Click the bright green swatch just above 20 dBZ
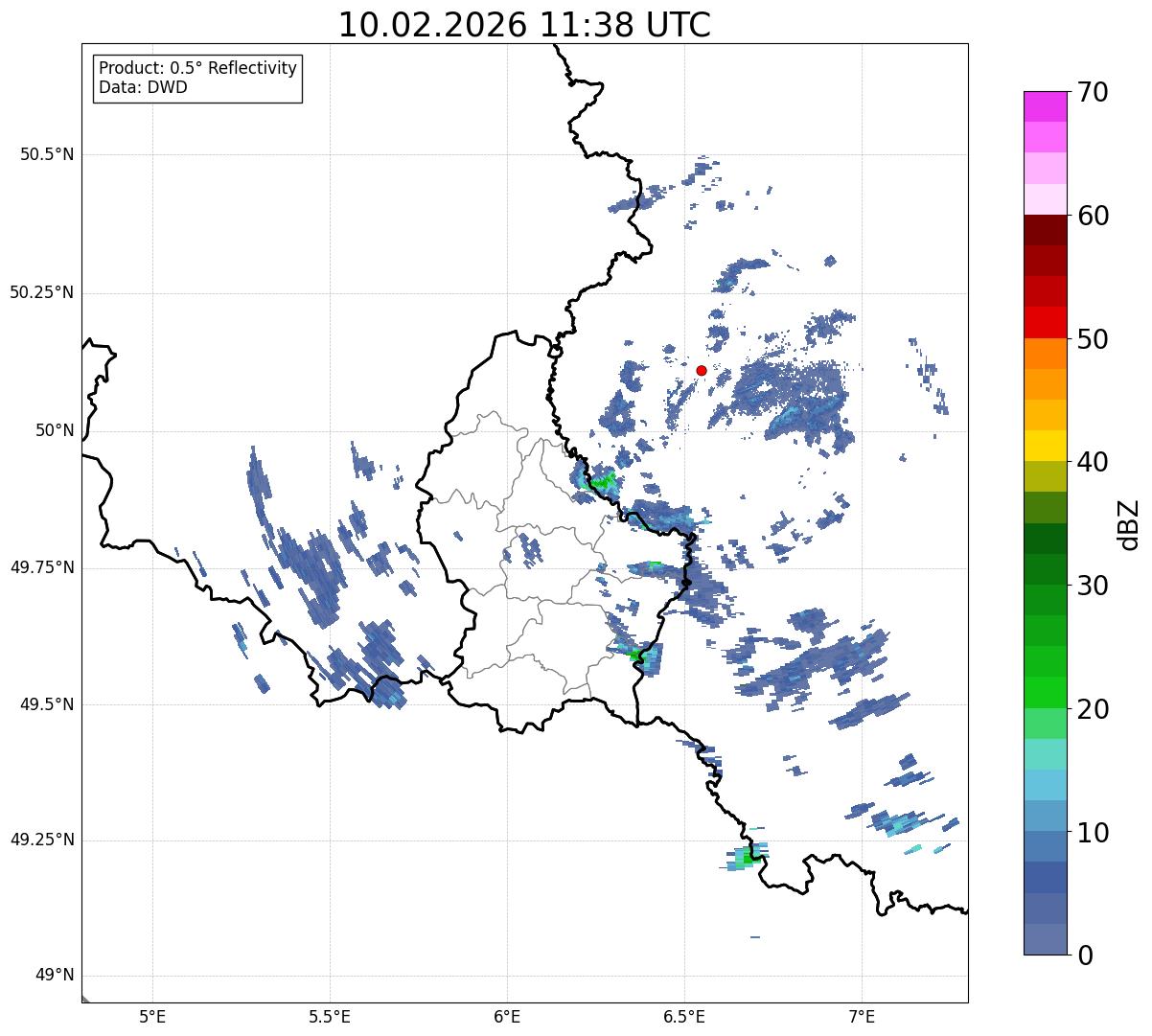Viewport: 1152px width, 1036px height. pyautogui.click(x=1045, y=693)
